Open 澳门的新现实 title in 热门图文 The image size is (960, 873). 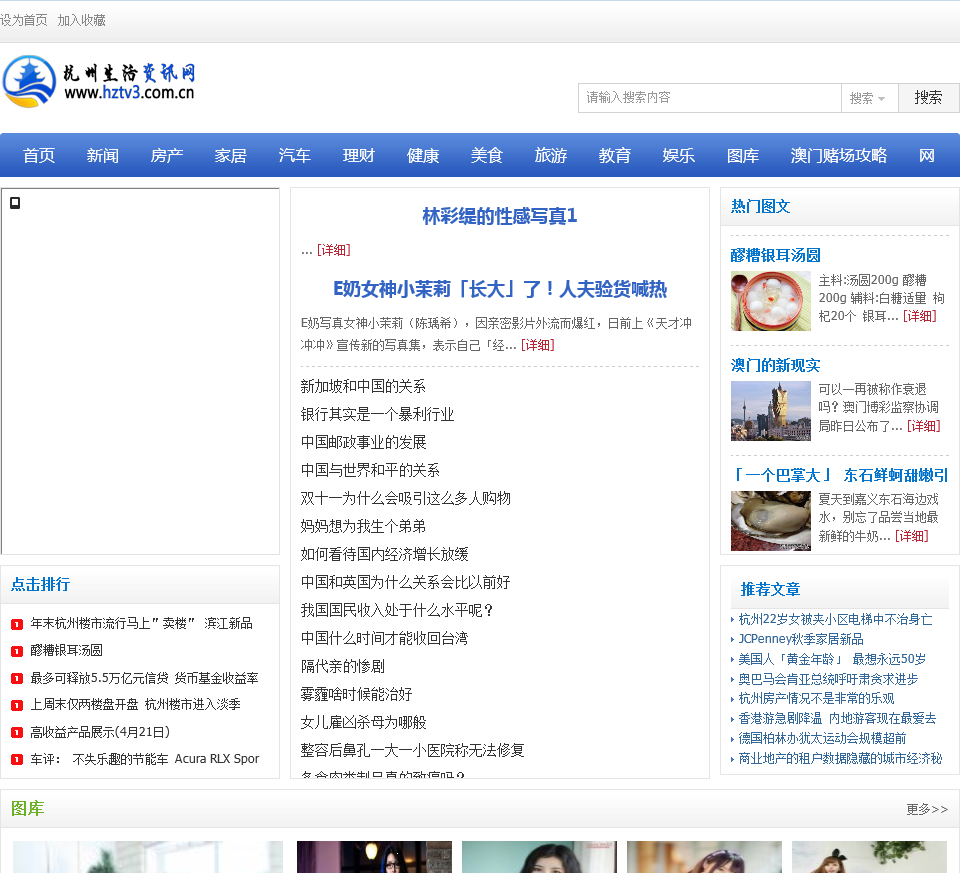coord(776,365)
